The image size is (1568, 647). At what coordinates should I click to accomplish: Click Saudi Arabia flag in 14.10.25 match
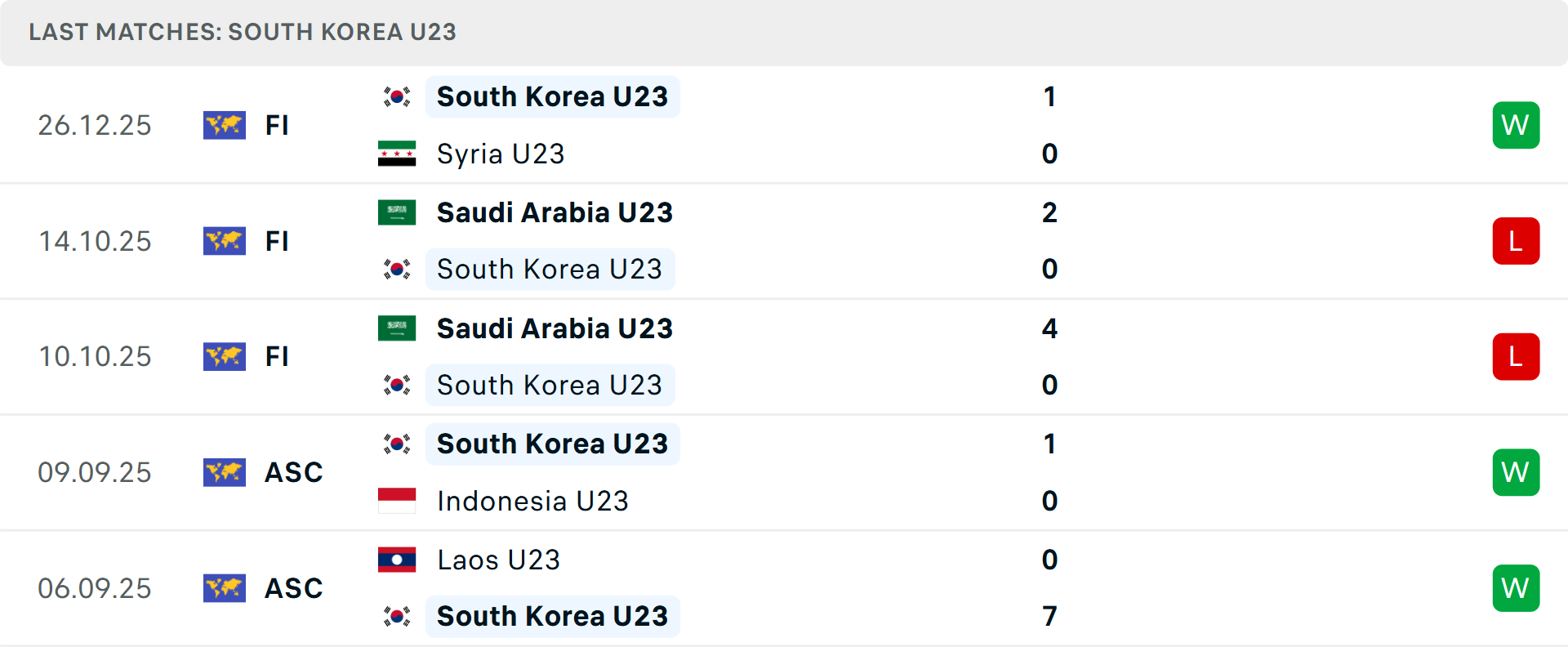pos(397,212)
